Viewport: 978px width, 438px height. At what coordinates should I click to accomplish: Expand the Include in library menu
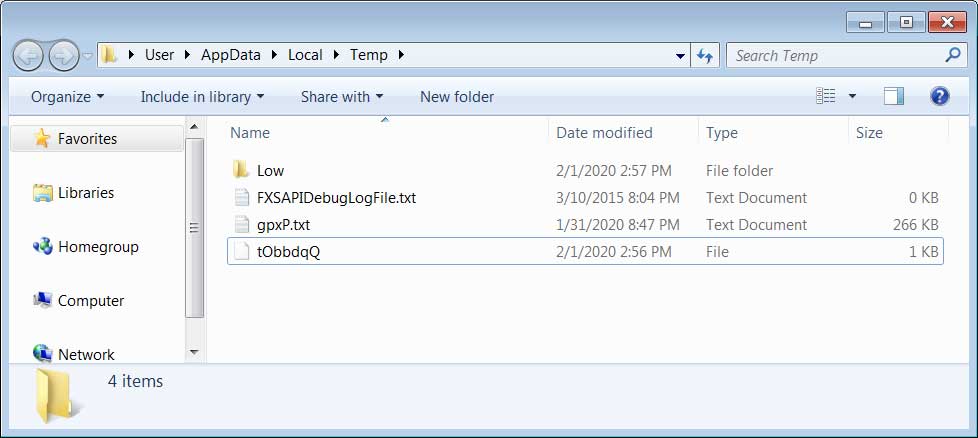click(202, 97)
